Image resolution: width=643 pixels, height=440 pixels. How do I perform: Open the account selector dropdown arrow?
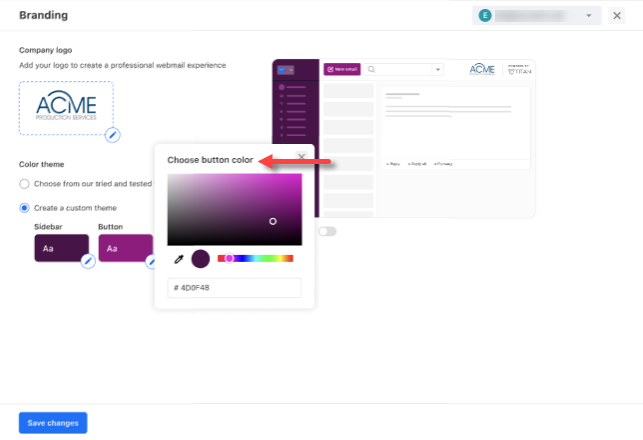[588, 16]
